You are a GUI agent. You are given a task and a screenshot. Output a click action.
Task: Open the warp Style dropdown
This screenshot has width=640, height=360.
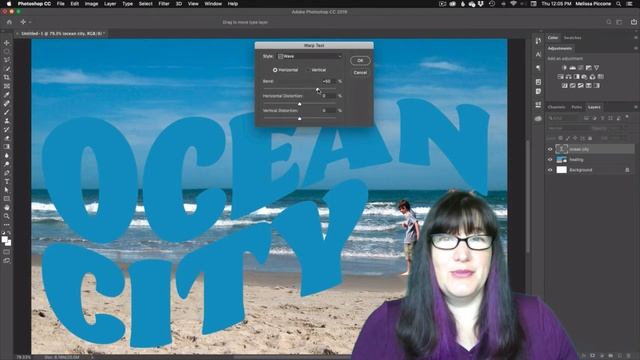click(309, 56)
